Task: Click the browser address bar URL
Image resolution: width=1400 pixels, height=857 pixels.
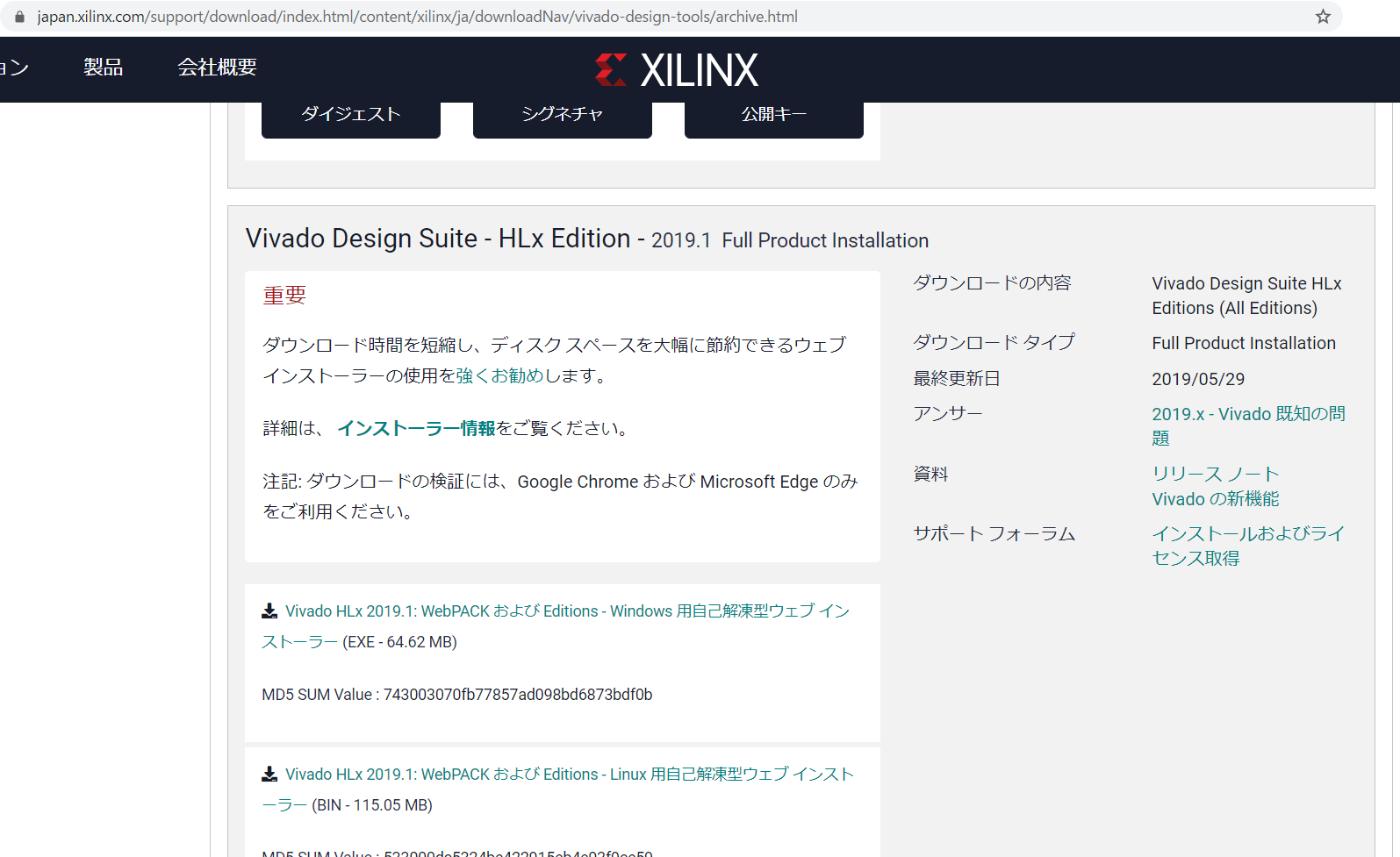Action: [x=417, y=17]
